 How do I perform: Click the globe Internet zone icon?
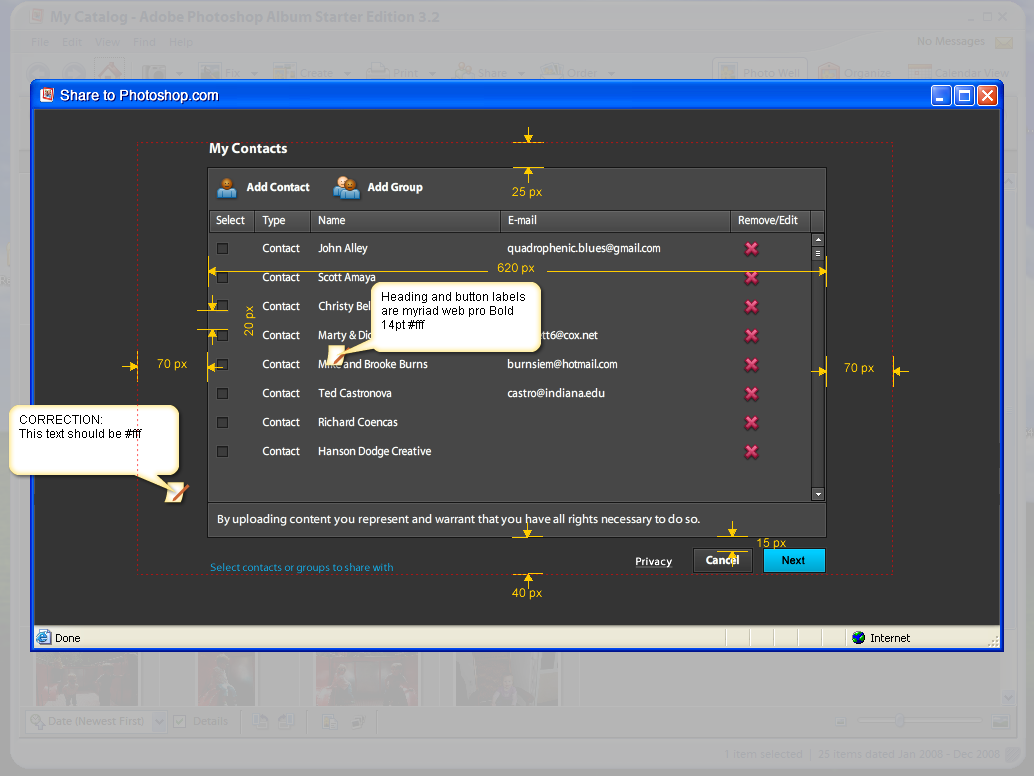click(858, 637)
